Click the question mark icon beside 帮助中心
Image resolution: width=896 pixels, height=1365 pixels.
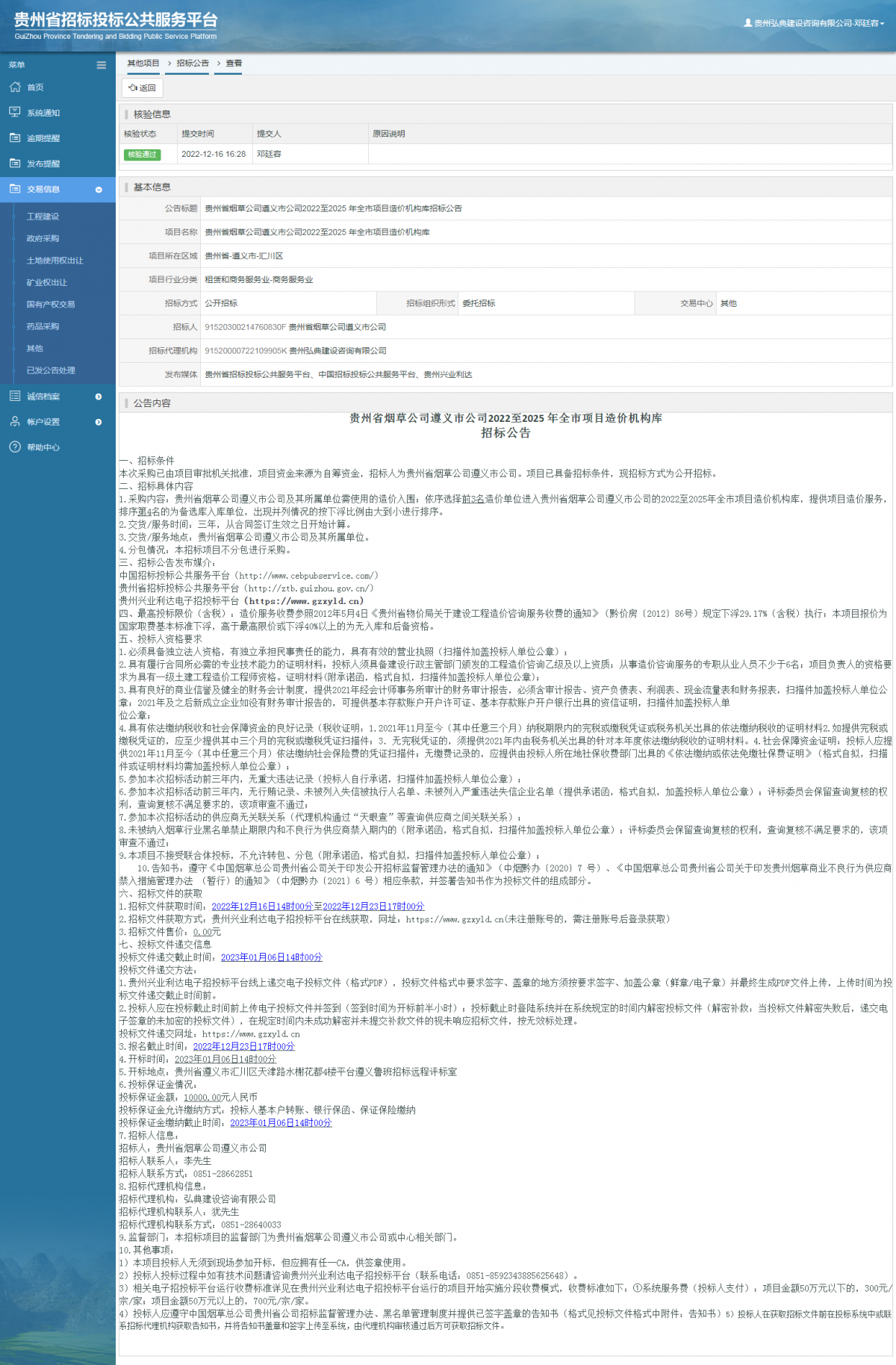tap(15, 447)
